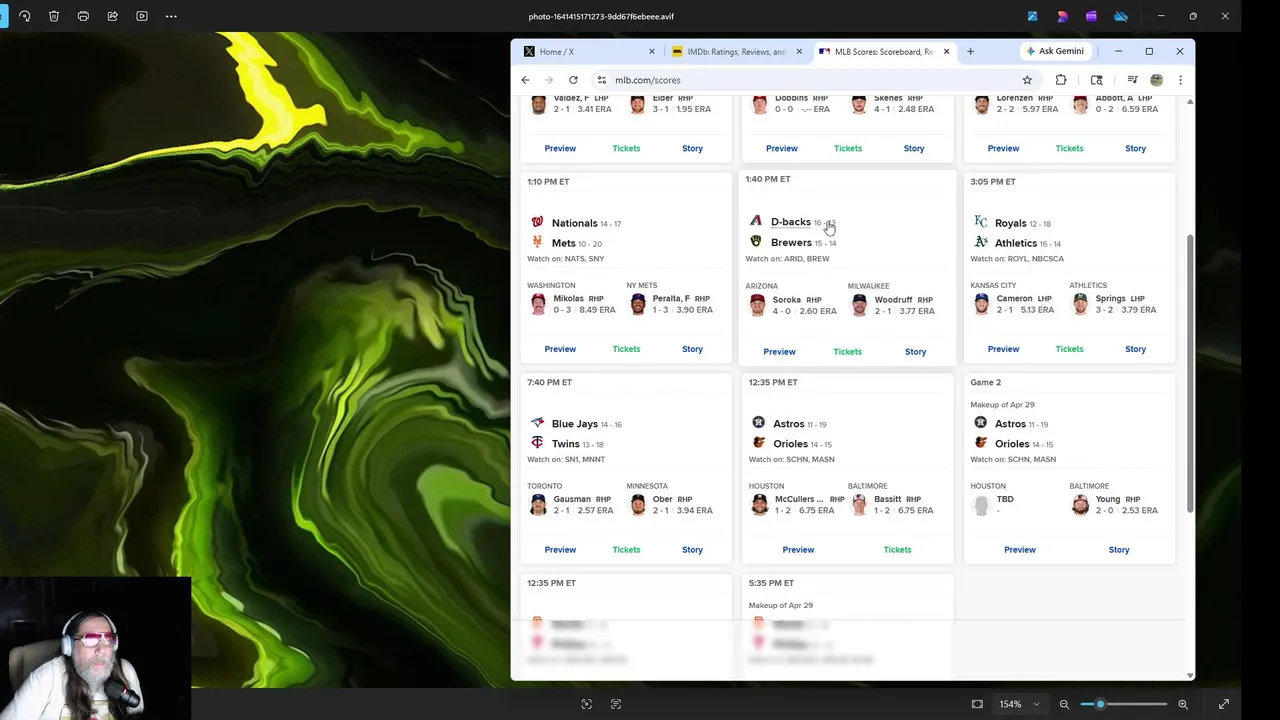
Task: Click Tickets for Nationals vs Mets game
Action: (x=626, y=349)
